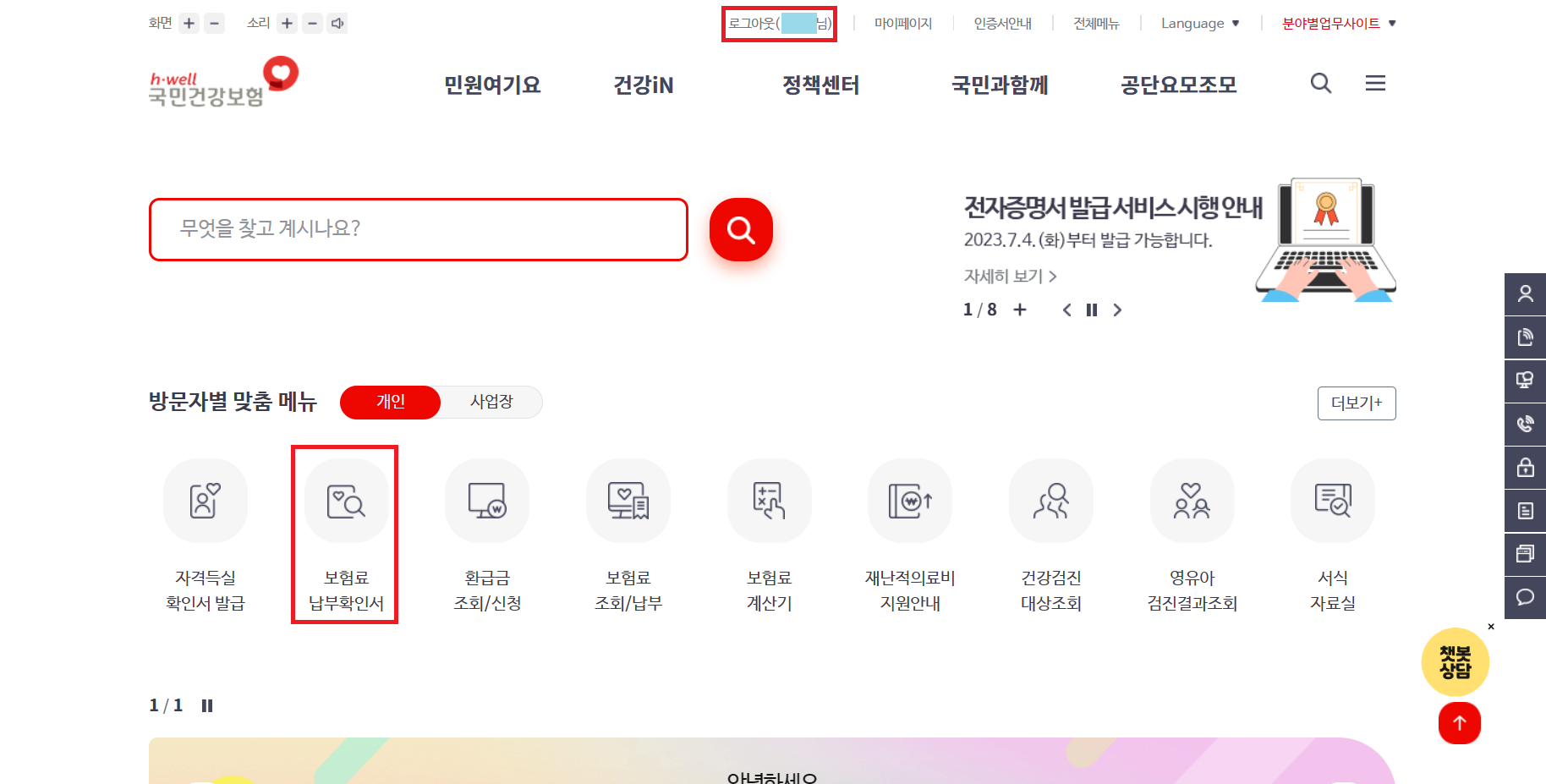Image resolution: width=1546 pixels, height=784 pixels.
Task: Focus the 무엇을 찾고 계시나요 search field
Action: (419, 229)
